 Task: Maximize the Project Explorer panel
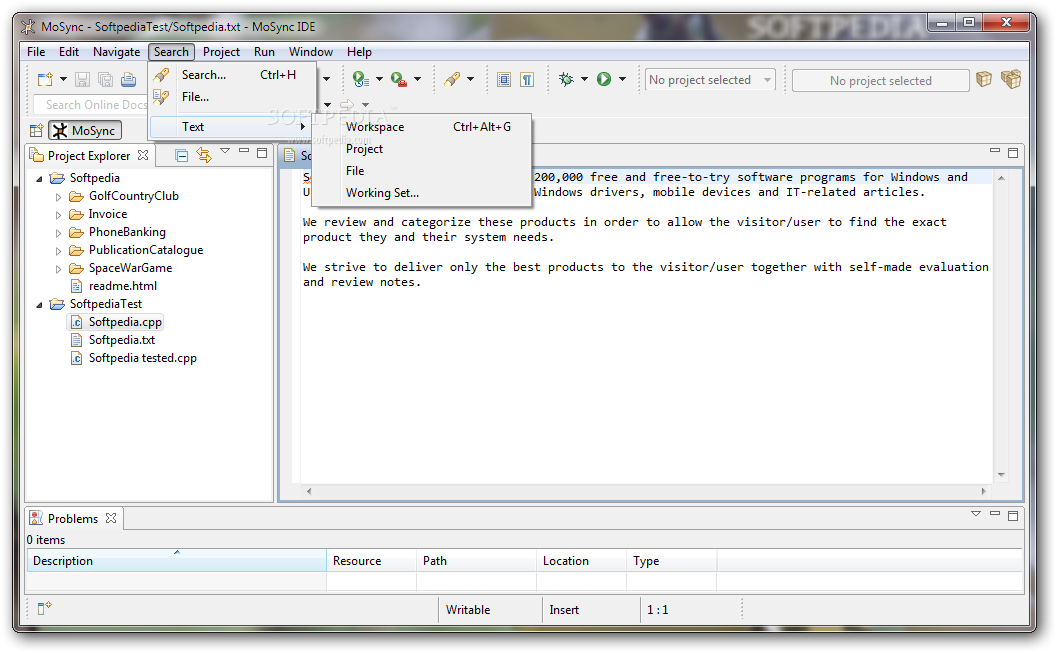click(262, 153)
